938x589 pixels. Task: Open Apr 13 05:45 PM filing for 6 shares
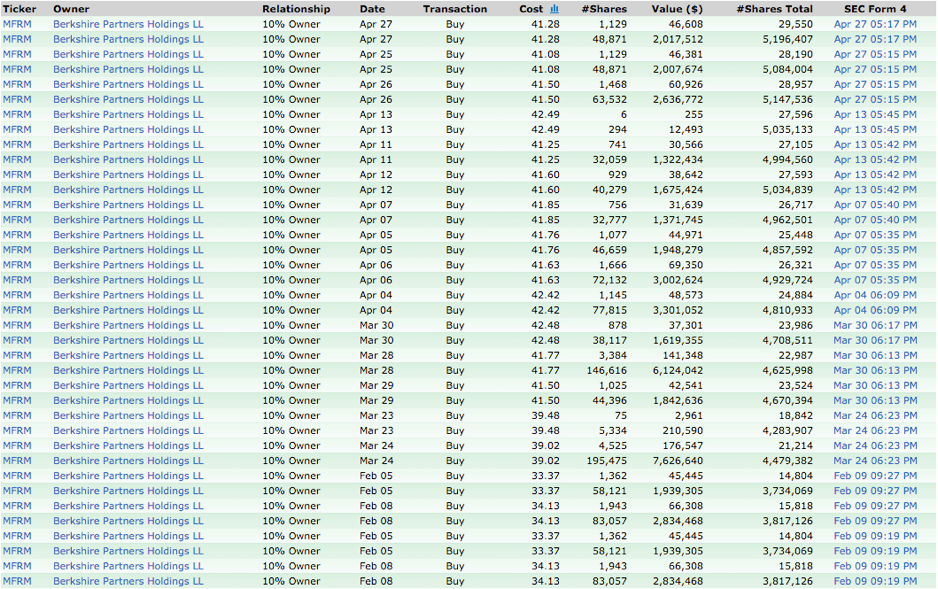875,115
